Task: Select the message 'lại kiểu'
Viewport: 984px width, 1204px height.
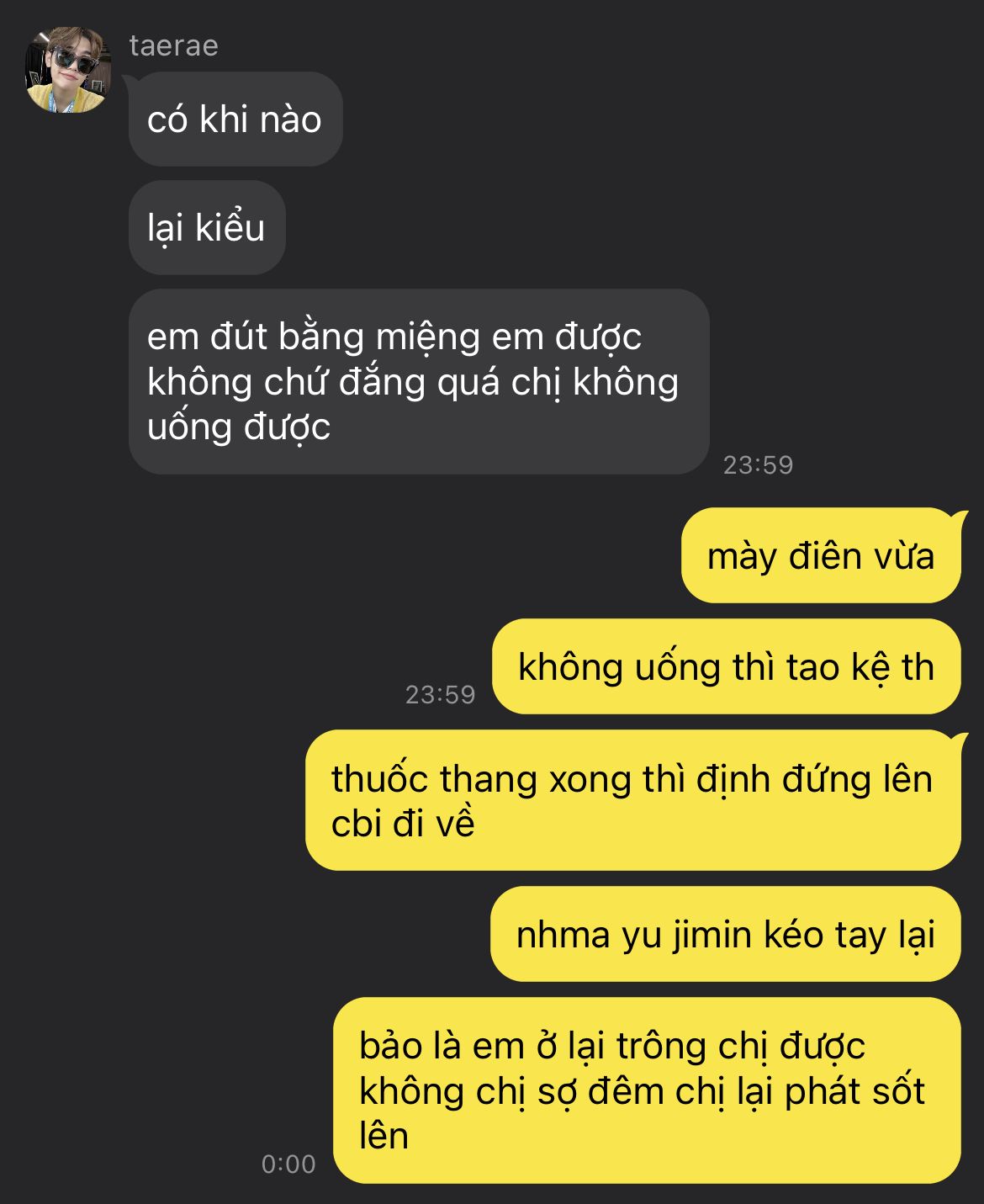Action: tap(207, 227)
